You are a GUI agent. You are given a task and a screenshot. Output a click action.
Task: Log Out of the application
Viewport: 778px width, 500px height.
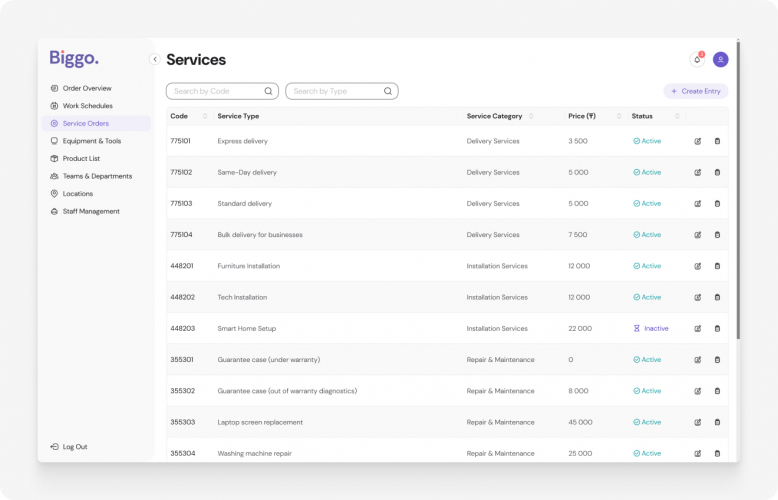click(69, 447)
